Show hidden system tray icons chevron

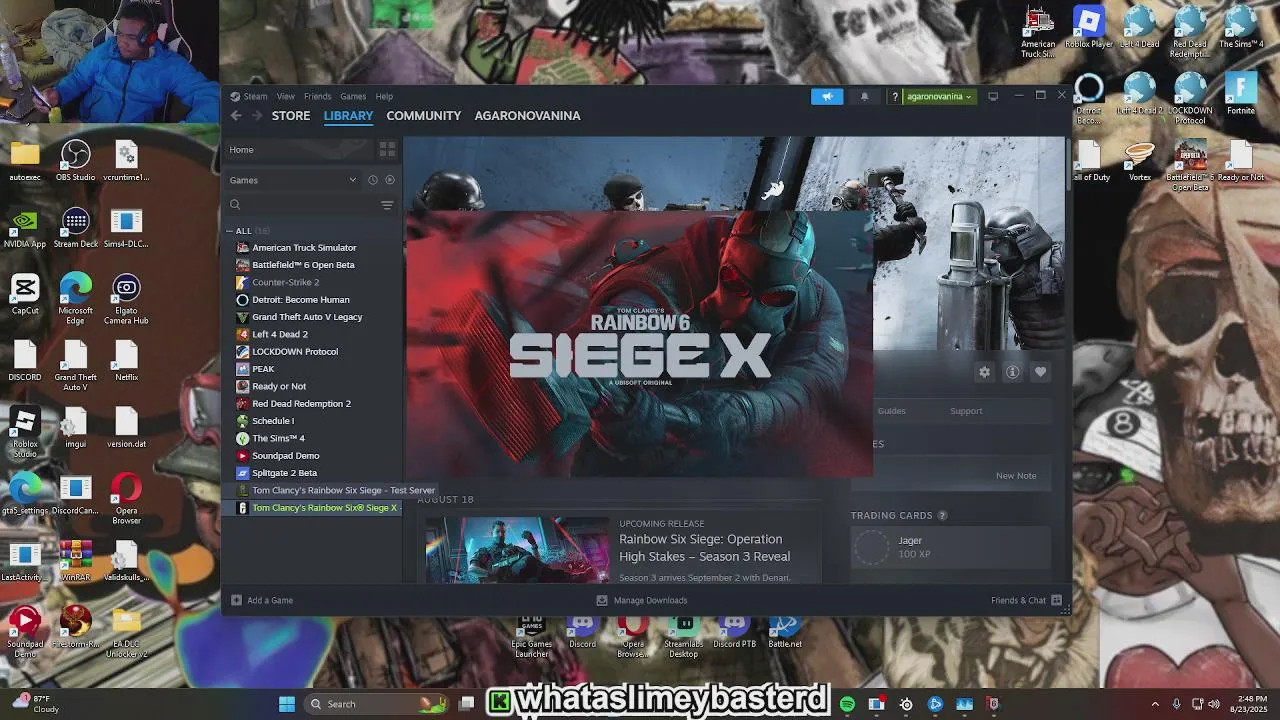point(1155,704)
